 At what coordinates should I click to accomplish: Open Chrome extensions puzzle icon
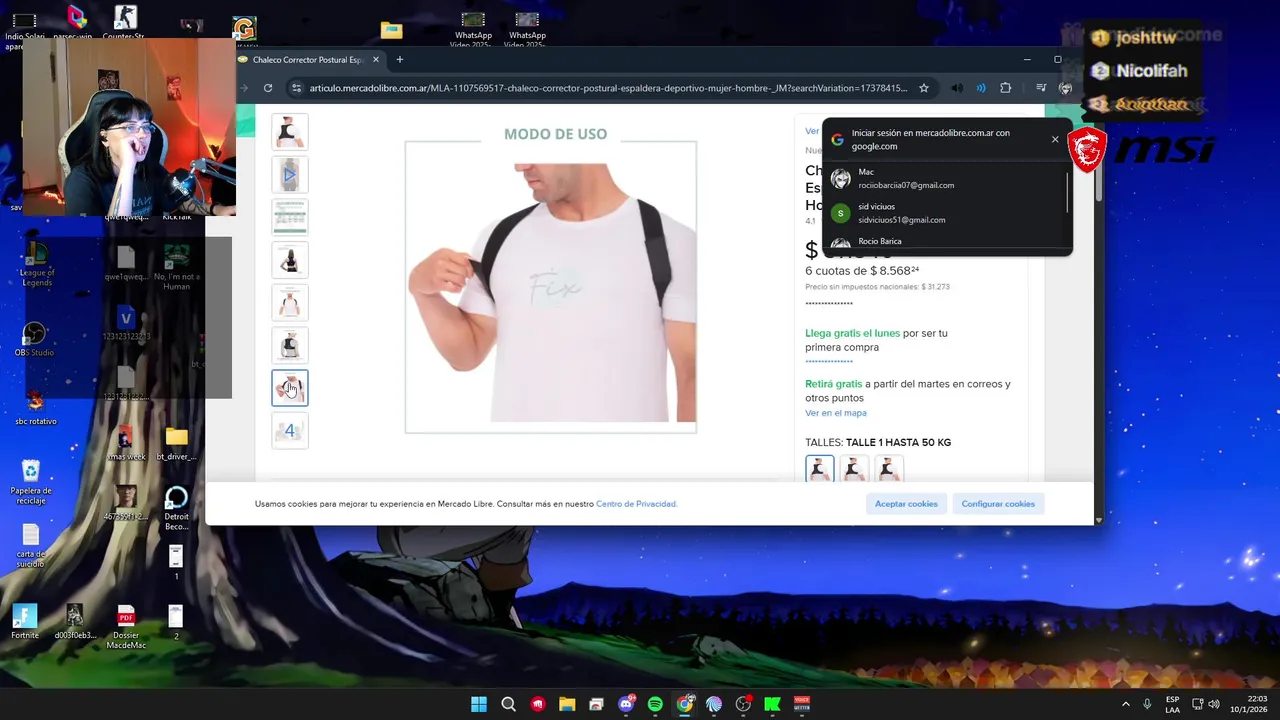1005,88
